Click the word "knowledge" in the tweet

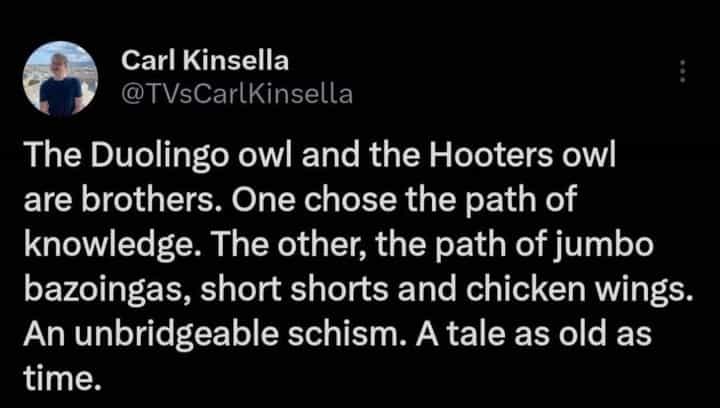104,243
